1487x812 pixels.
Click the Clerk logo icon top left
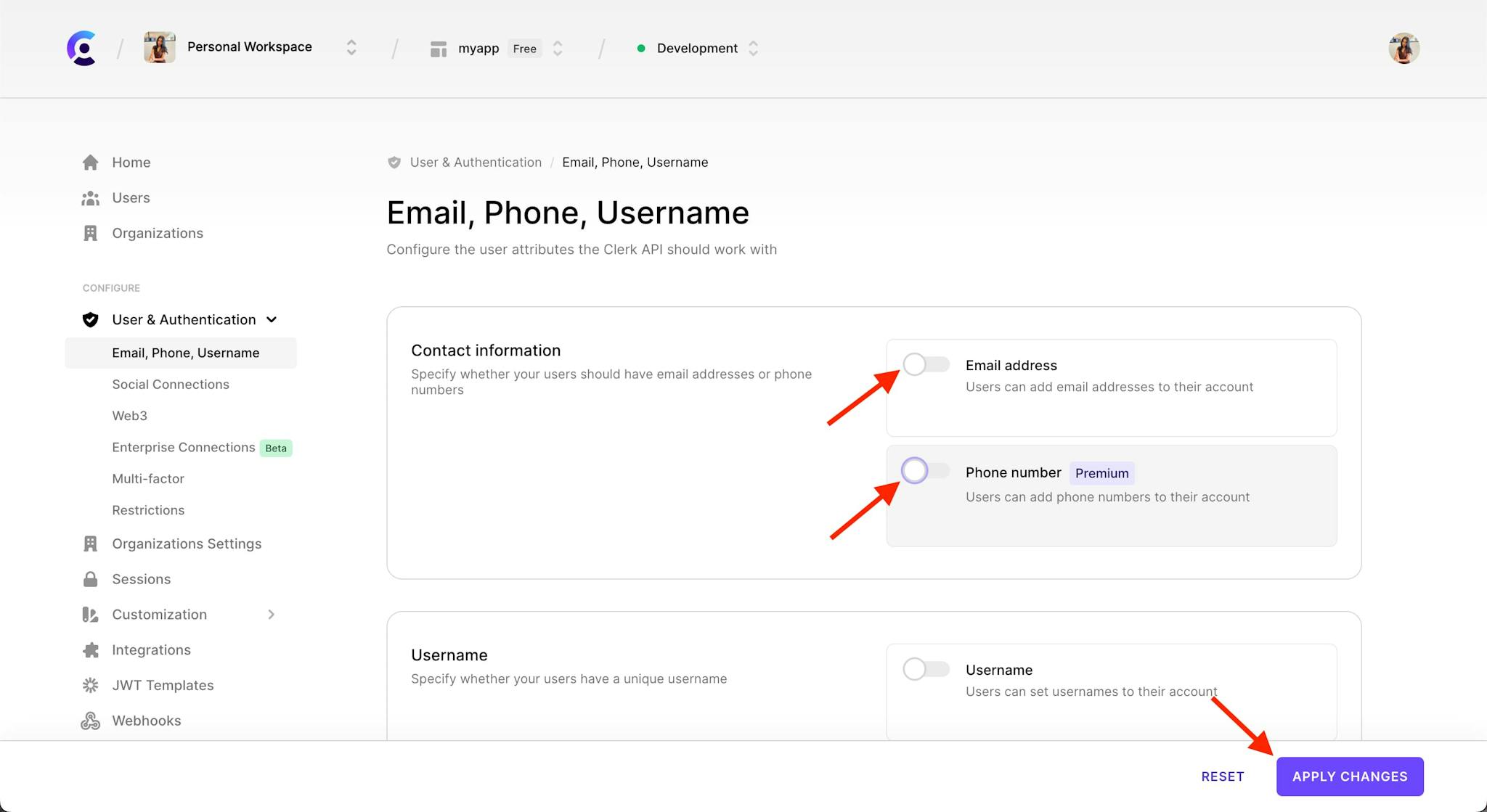click(81, 48)
